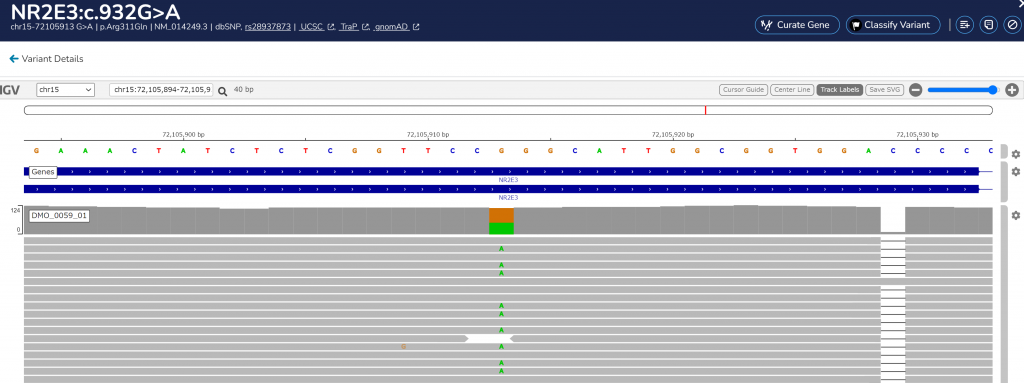1024x383 pixels.
Task: Open settings gear for the sequence track
Action: click(1016, 154)
